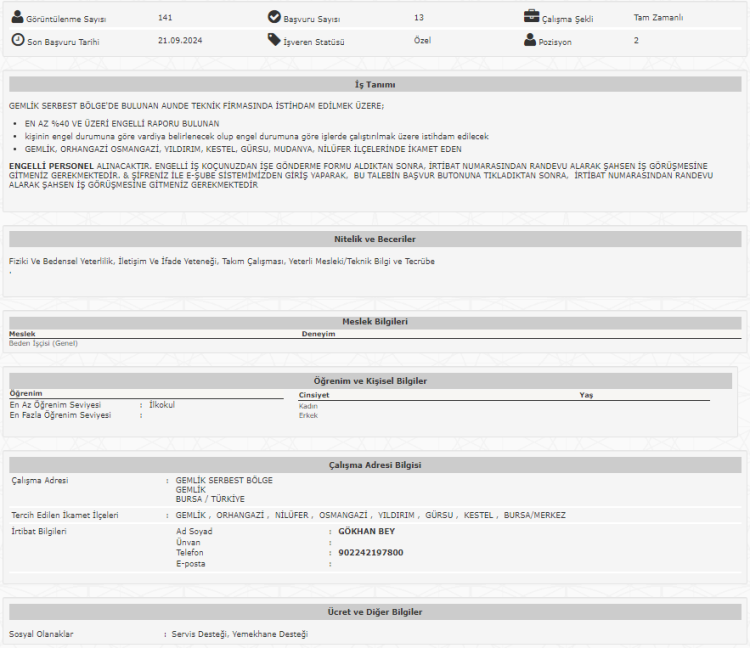This screenshot has height=648, width=750.
Task: Click the Çalışma Adresi Bilgisi header
Action: (x=375, y=465)
